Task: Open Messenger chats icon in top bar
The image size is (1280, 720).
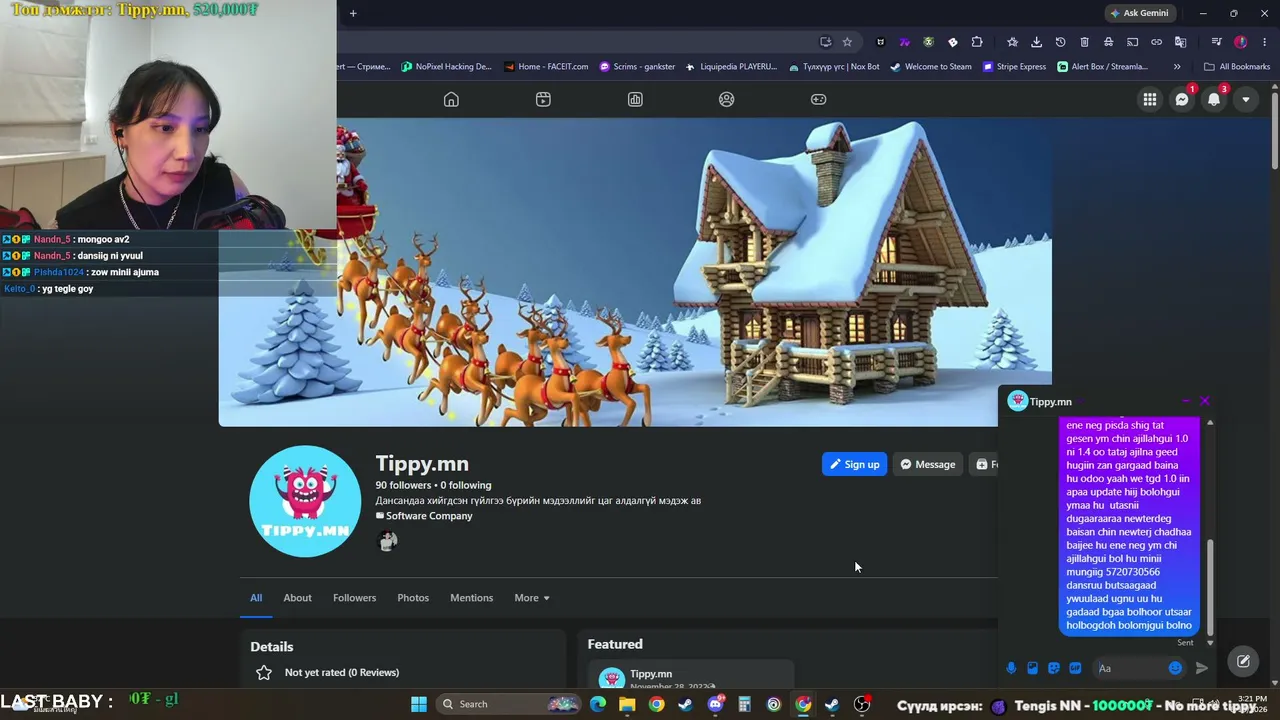Action: click(x=1182, y=99)
